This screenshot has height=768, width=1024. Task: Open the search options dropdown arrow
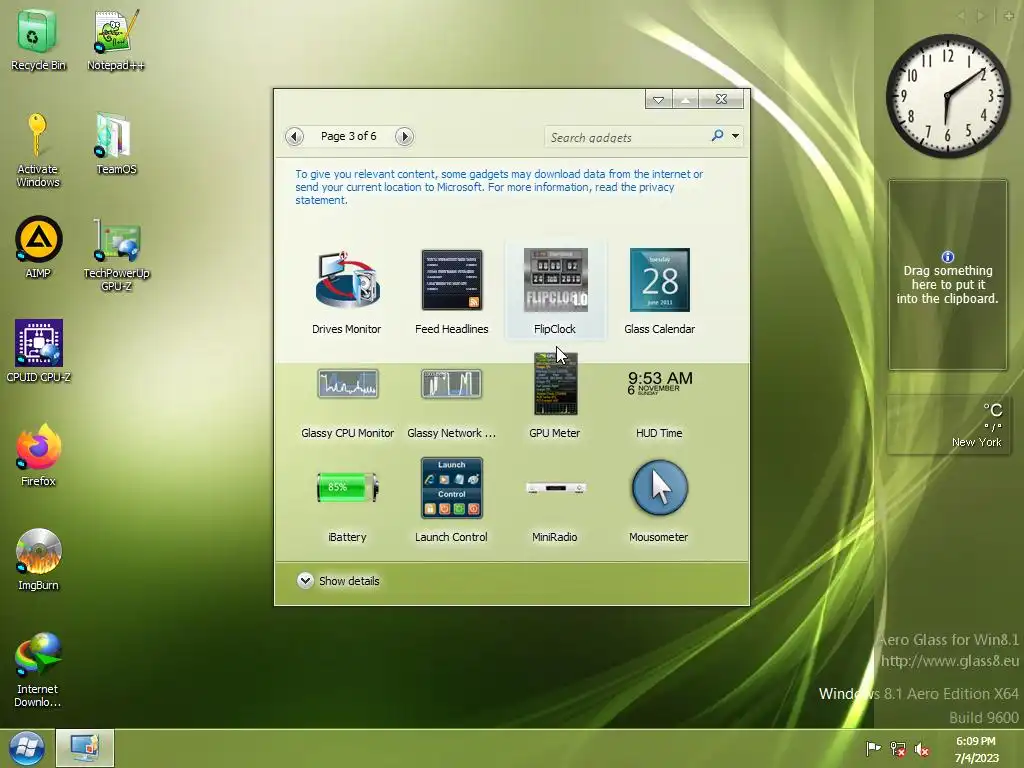(x=735, y=136)
